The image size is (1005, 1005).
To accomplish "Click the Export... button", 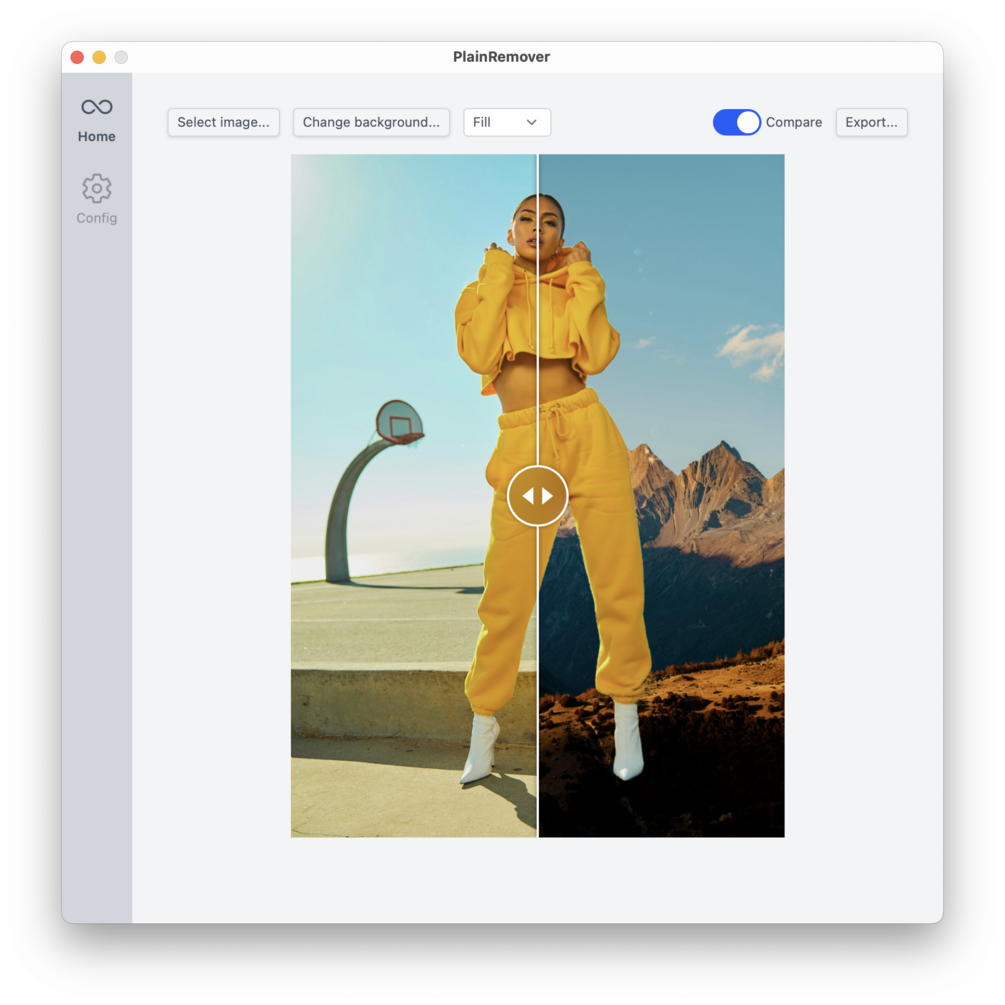I will (x=871, y=122).
